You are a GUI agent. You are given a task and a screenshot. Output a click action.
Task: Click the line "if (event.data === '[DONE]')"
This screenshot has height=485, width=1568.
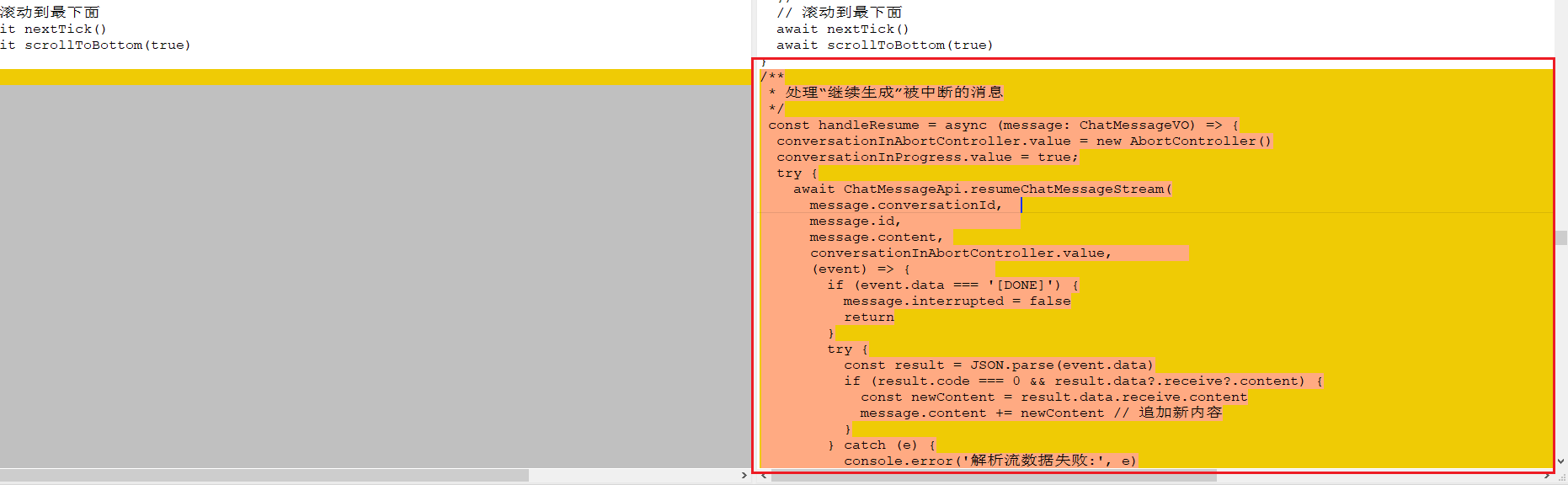[x=952, y=285]
